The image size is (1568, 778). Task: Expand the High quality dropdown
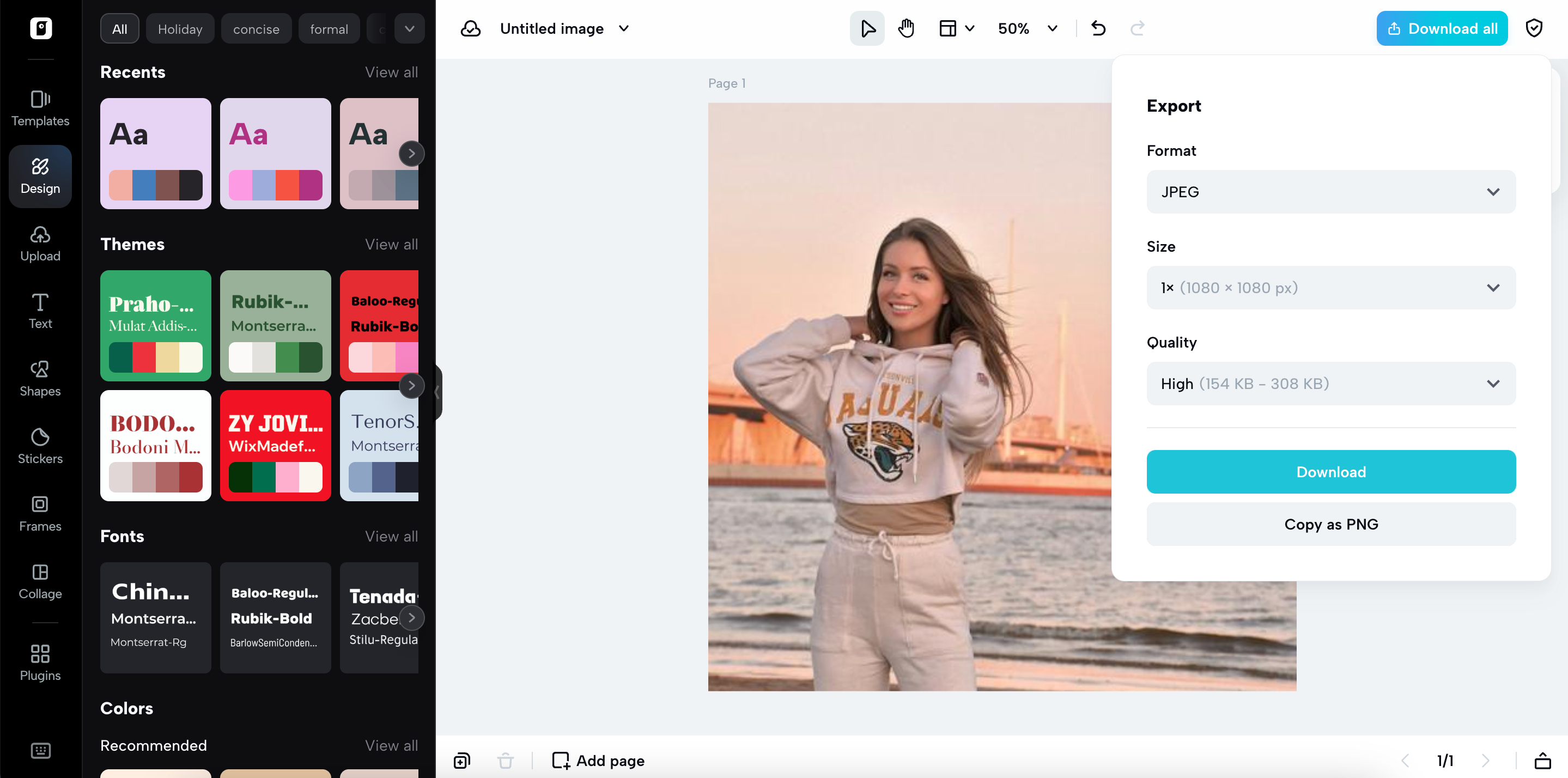click(x=1330, y=384)
